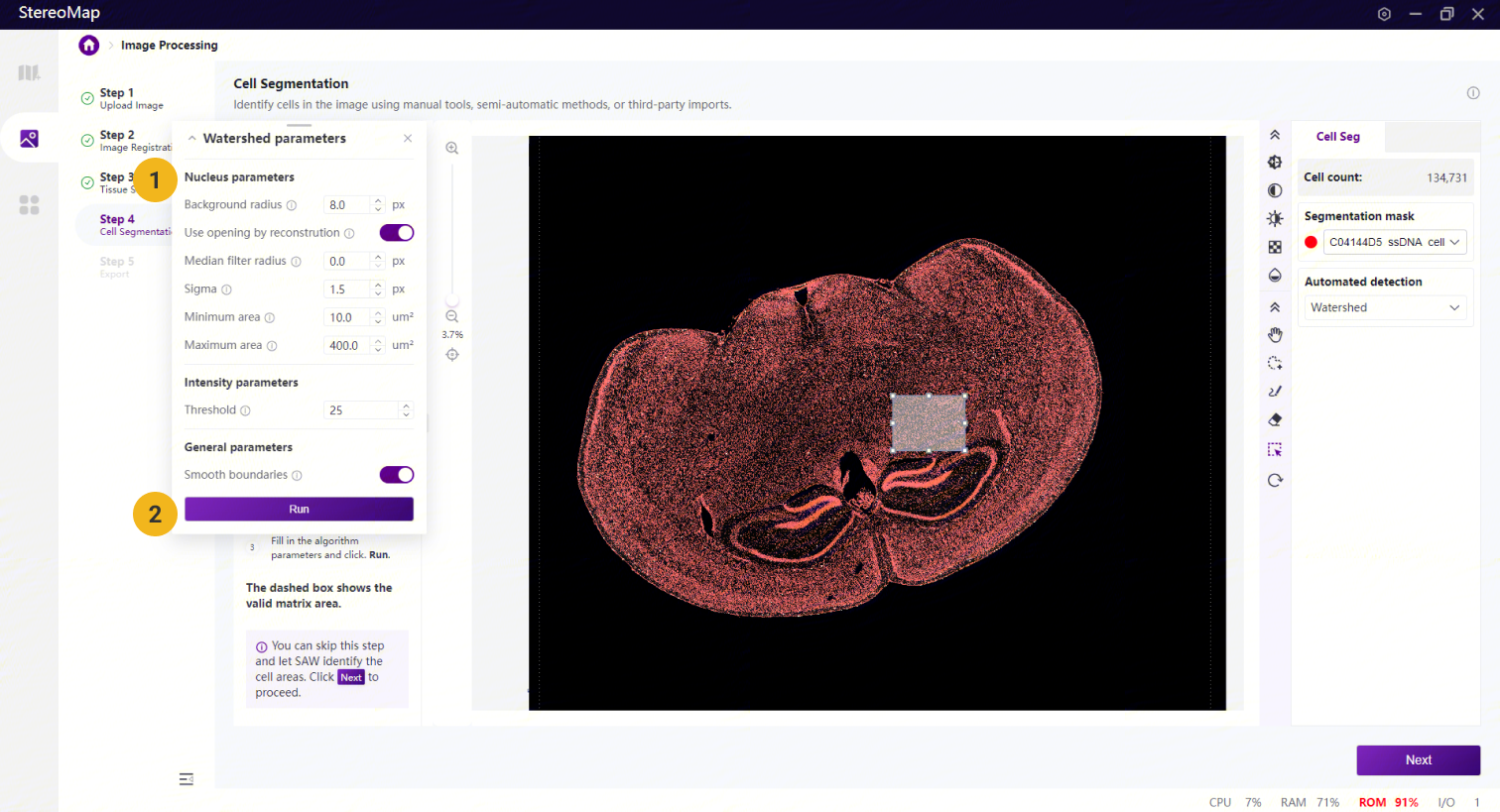
Task: Click the red segmentation mask color swatch
Action: click(x=1311, y=242)
